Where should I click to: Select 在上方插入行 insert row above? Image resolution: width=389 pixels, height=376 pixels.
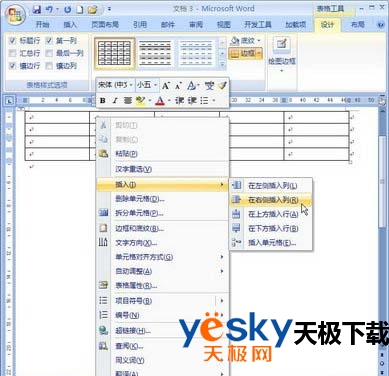(x=272, y=214)
